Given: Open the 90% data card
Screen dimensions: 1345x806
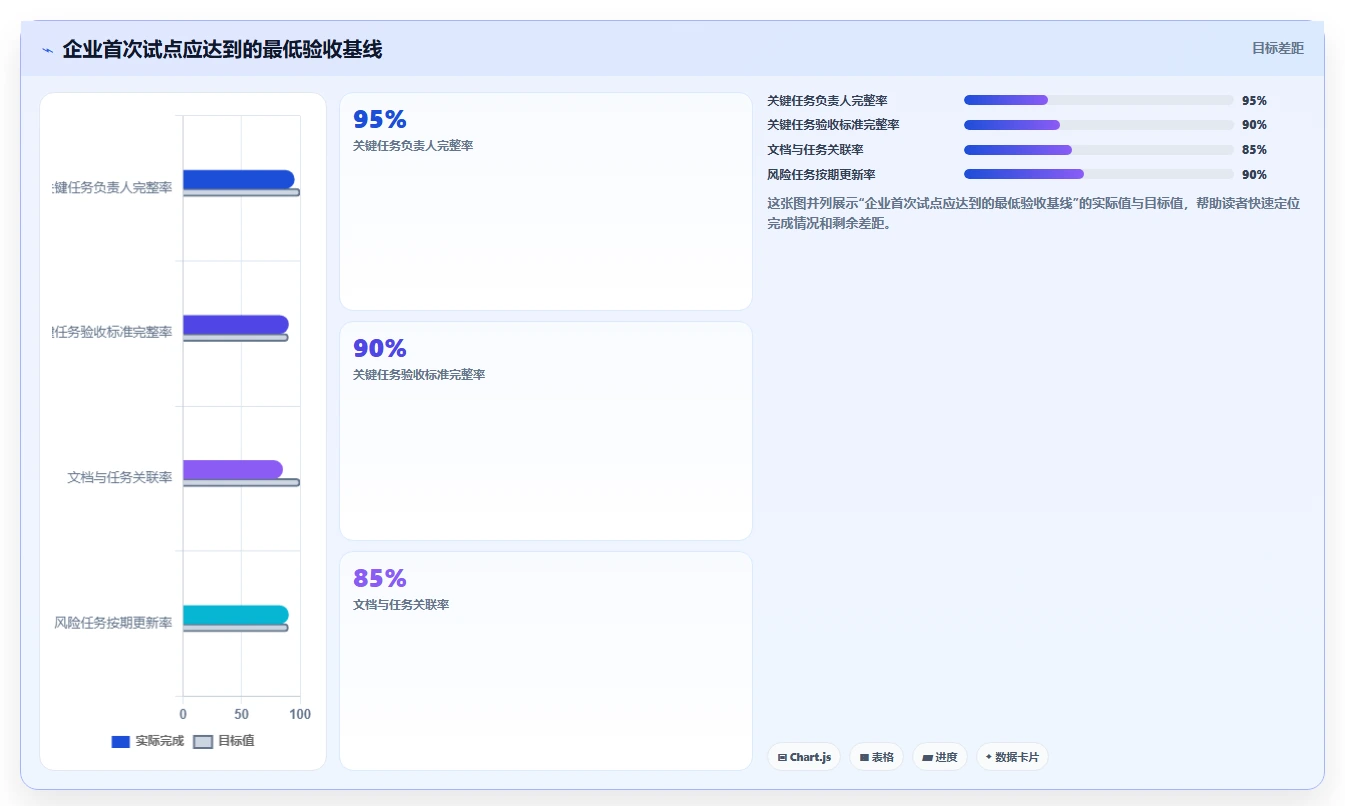Looking at the screenshot, I should [x=546, y=431].
